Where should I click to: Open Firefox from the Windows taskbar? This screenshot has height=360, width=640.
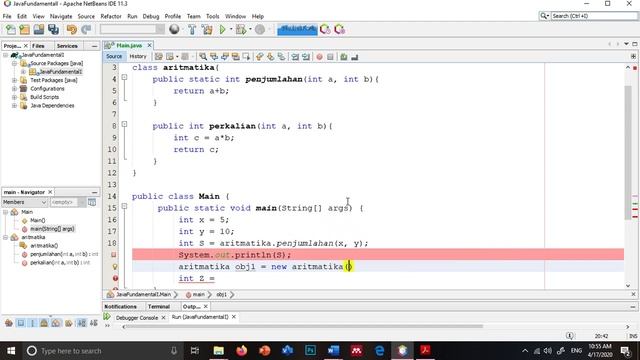[242, 351]
